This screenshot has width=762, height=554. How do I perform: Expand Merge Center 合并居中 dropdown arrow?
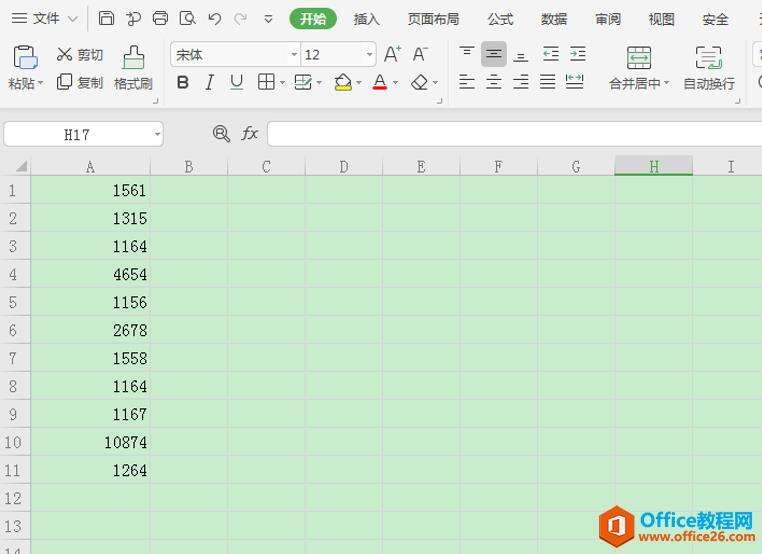pyautogui.click(x=666, y=83)
